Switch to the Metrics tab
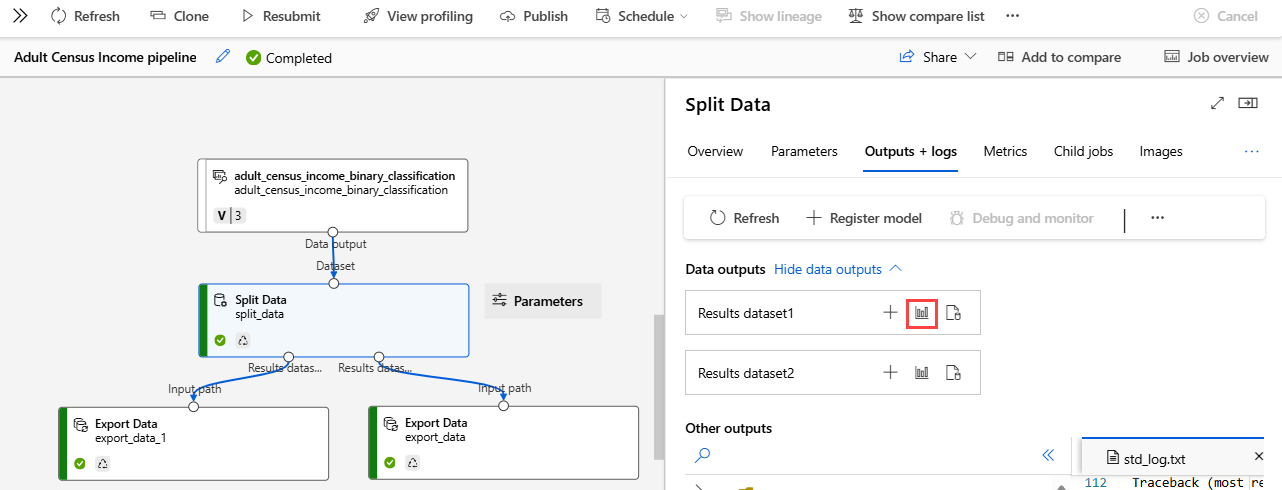Screen dimensions: 1282x490 tap(1005, 152)
